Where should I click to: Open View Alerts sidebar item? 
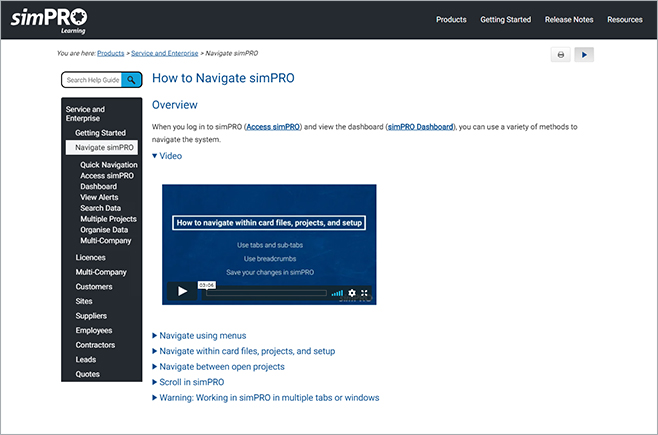coord(99,198)
